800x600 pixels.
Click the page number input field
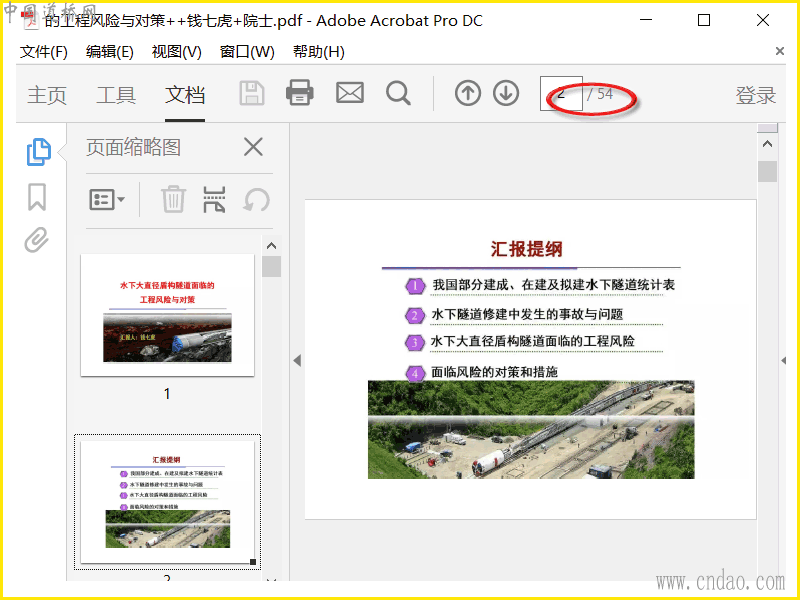[561, 93]
